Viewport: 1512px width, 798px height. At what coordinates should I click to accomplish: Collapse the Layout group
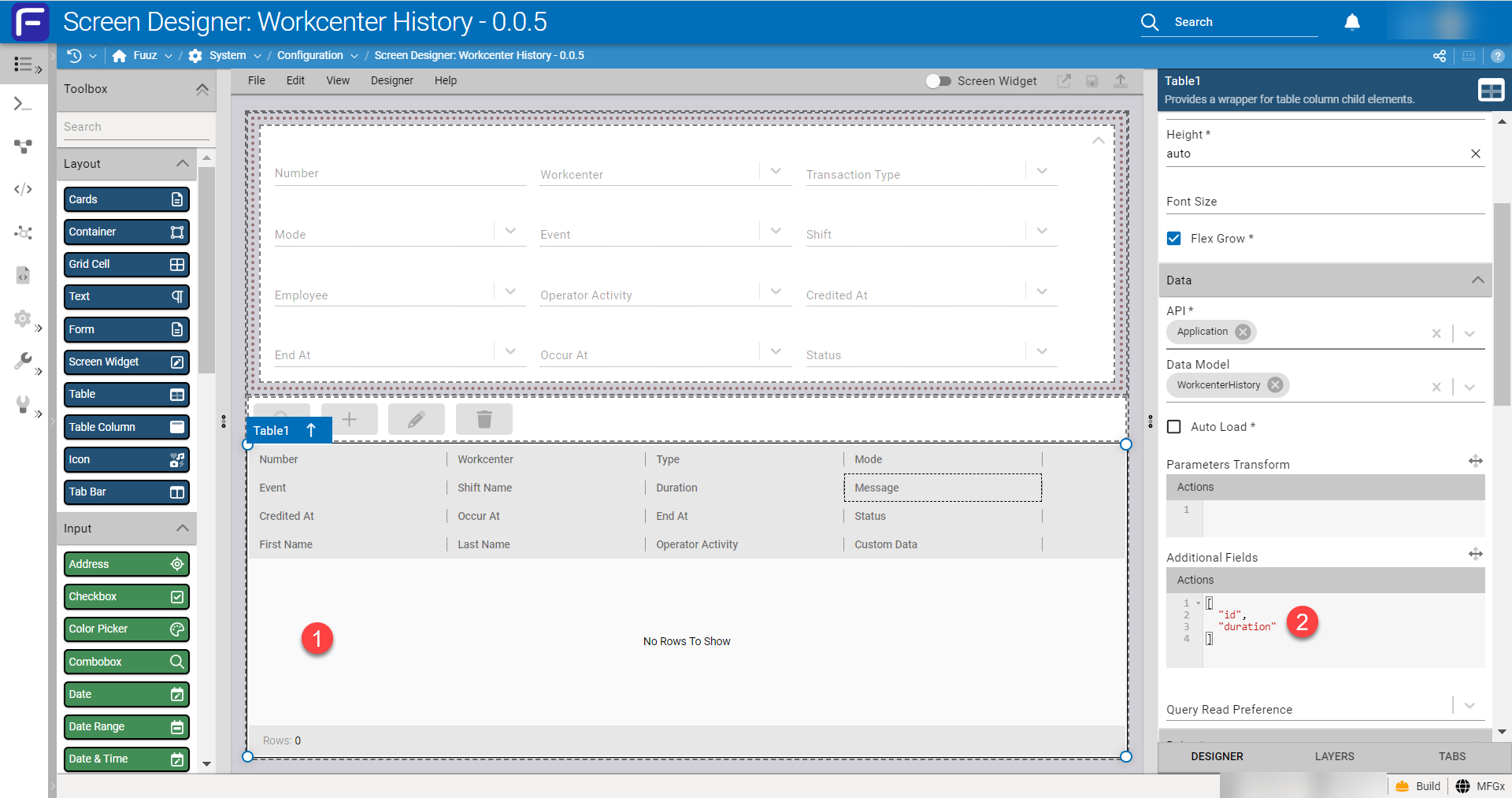pyautogui.click(x=183, y=163)
